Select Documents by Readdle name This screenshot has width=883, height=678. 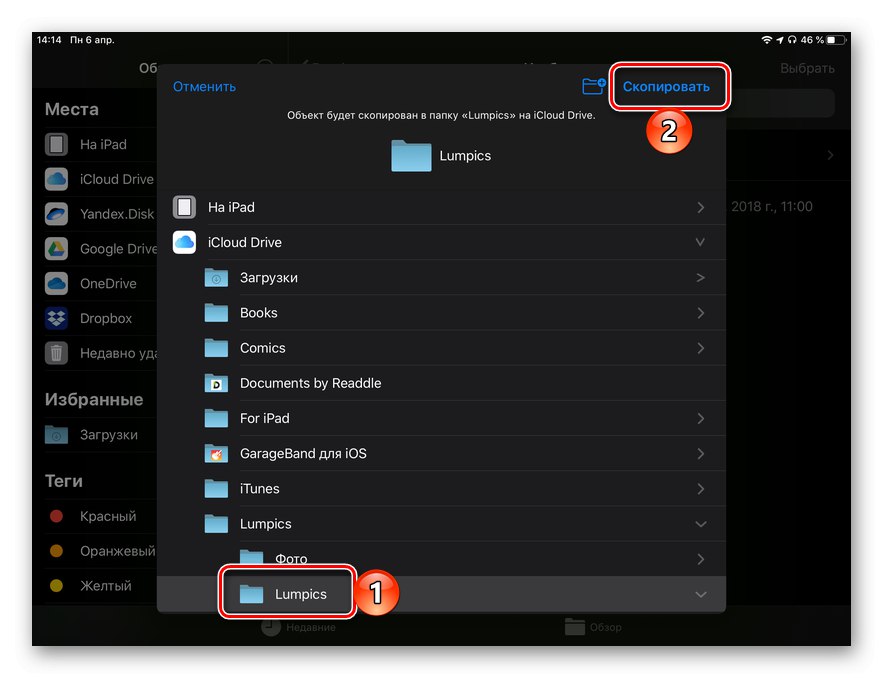[x=310, y=383]
